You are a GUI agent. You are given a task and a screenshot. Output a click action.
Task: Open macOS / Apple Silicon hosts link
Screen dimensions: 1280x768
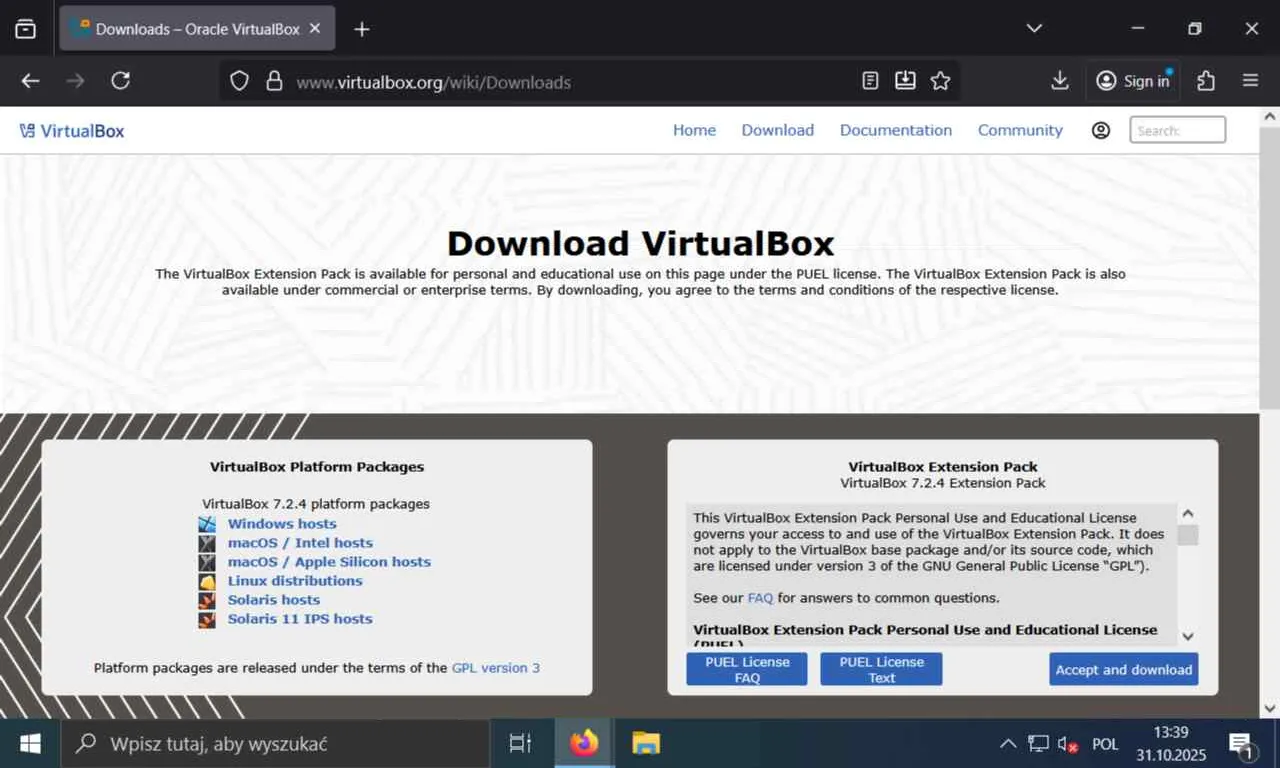(329, 562)
